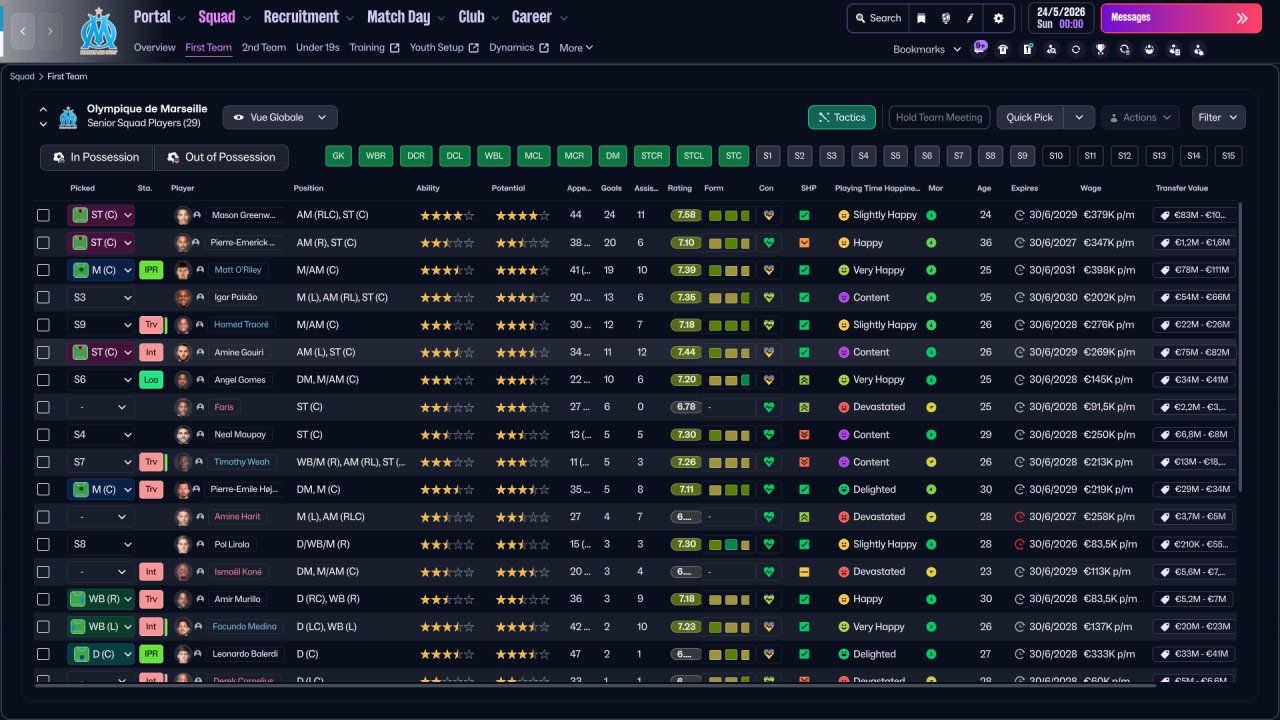
Task: Open the Vue Globale view dropdown
Action: [280, 117]
